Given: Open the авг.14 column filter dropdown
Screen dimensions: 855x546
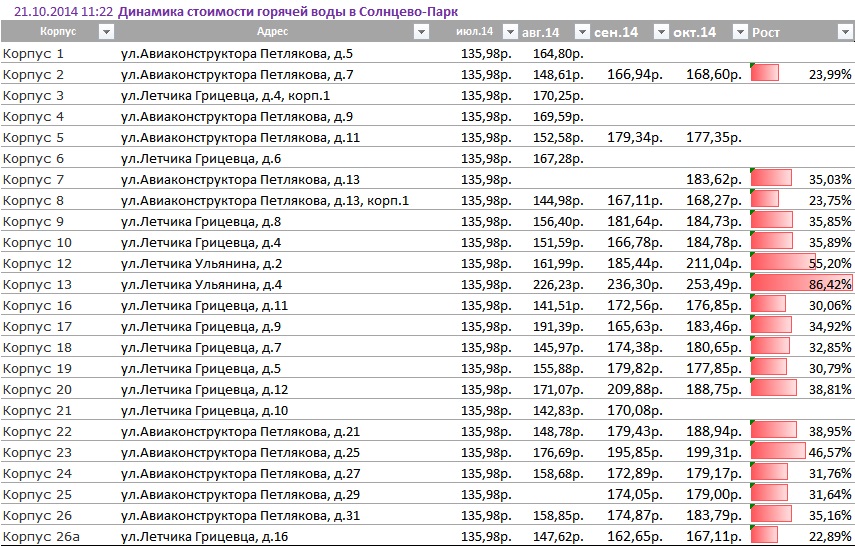Looking at the screenshot, I should coord(582,32).
